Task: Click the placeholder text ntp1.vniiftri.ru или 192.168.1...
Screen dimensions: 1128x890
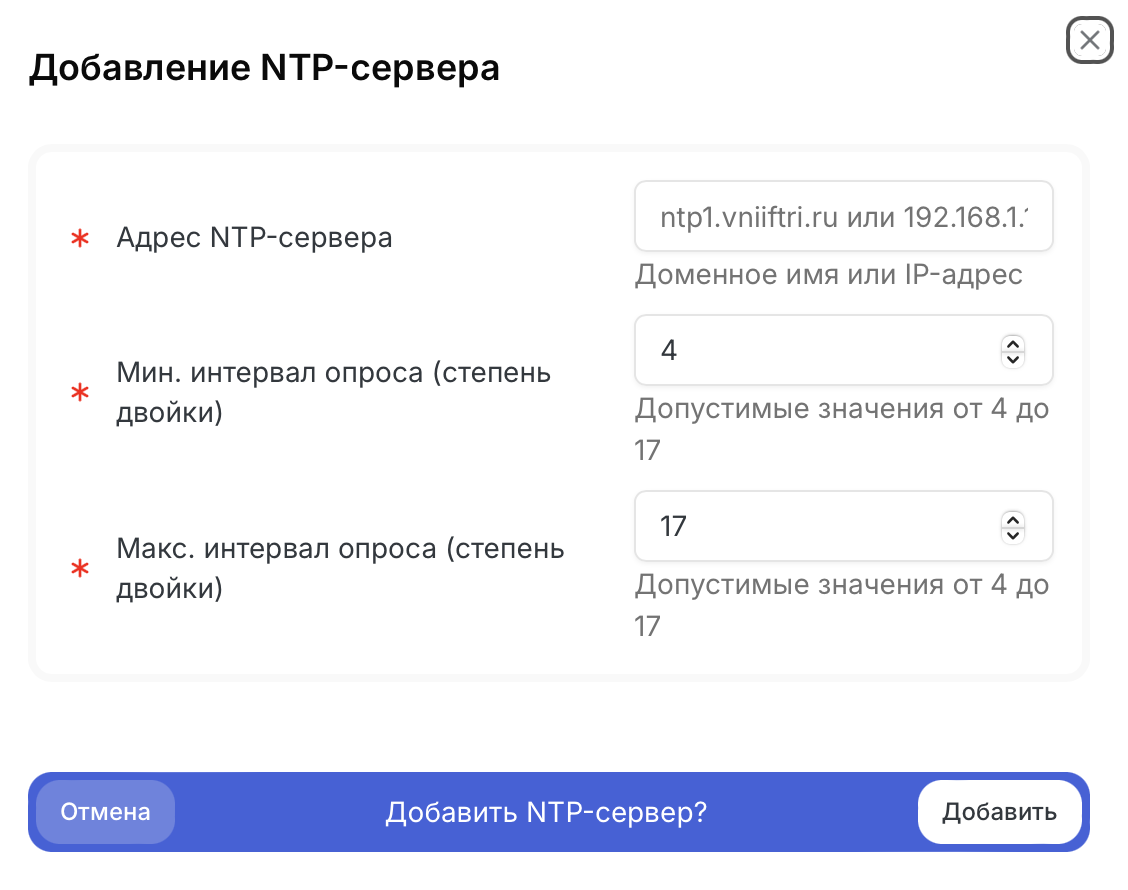Action: [843, 215]
